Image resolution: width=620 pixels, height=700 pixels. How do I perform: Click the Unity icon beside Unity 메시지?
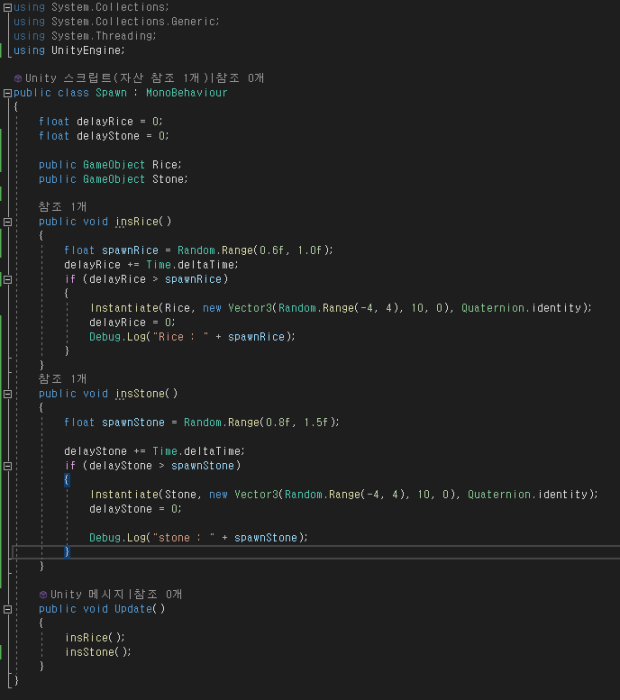click(44, 594)
